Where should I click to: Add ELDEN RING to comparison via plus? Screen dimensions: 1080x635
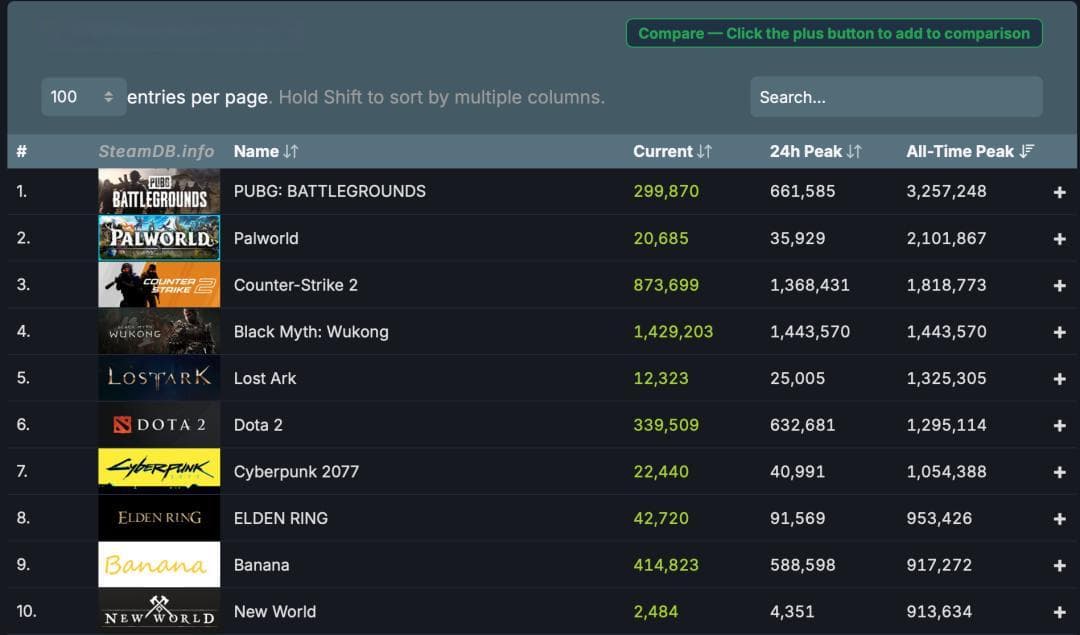point(1059,519)
